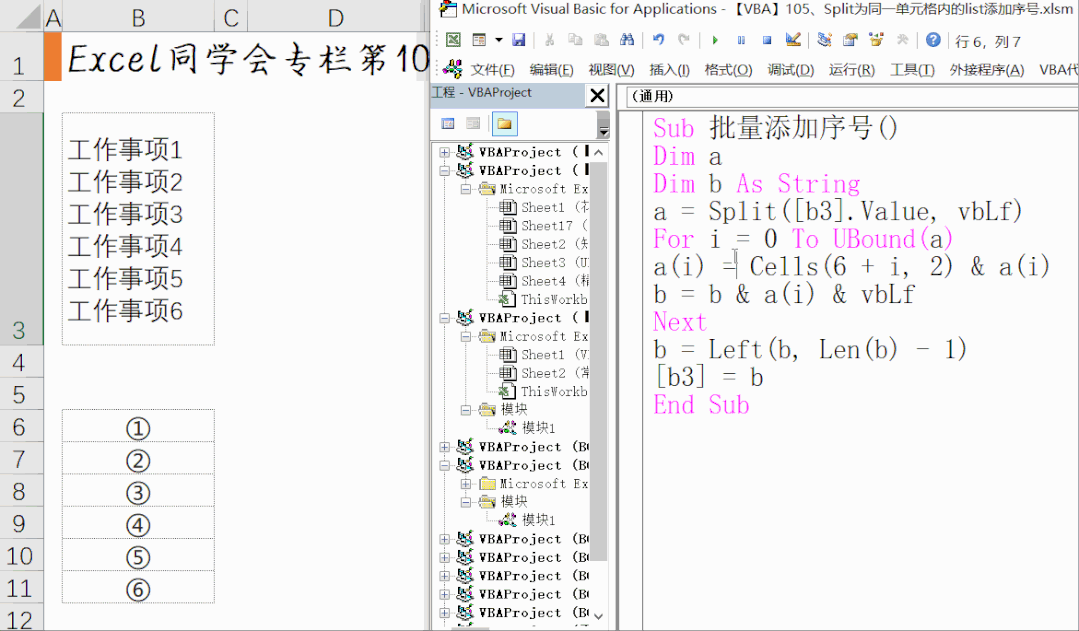Click the Find binoculars icon
1079x631 pixels.
click(x=627, y=40)
